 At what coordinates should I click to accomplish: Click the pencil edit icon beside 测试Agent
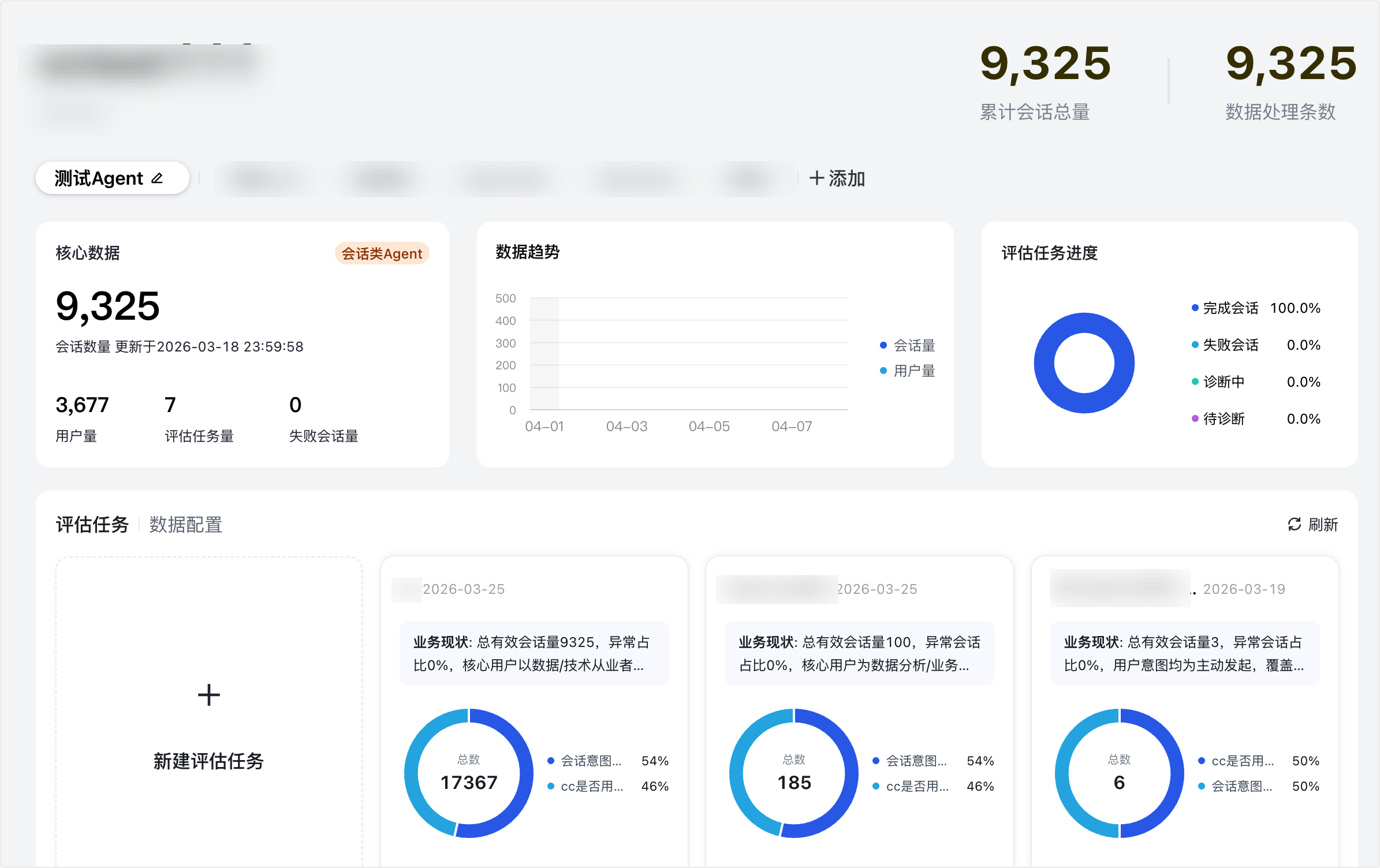tap(157, 178)
